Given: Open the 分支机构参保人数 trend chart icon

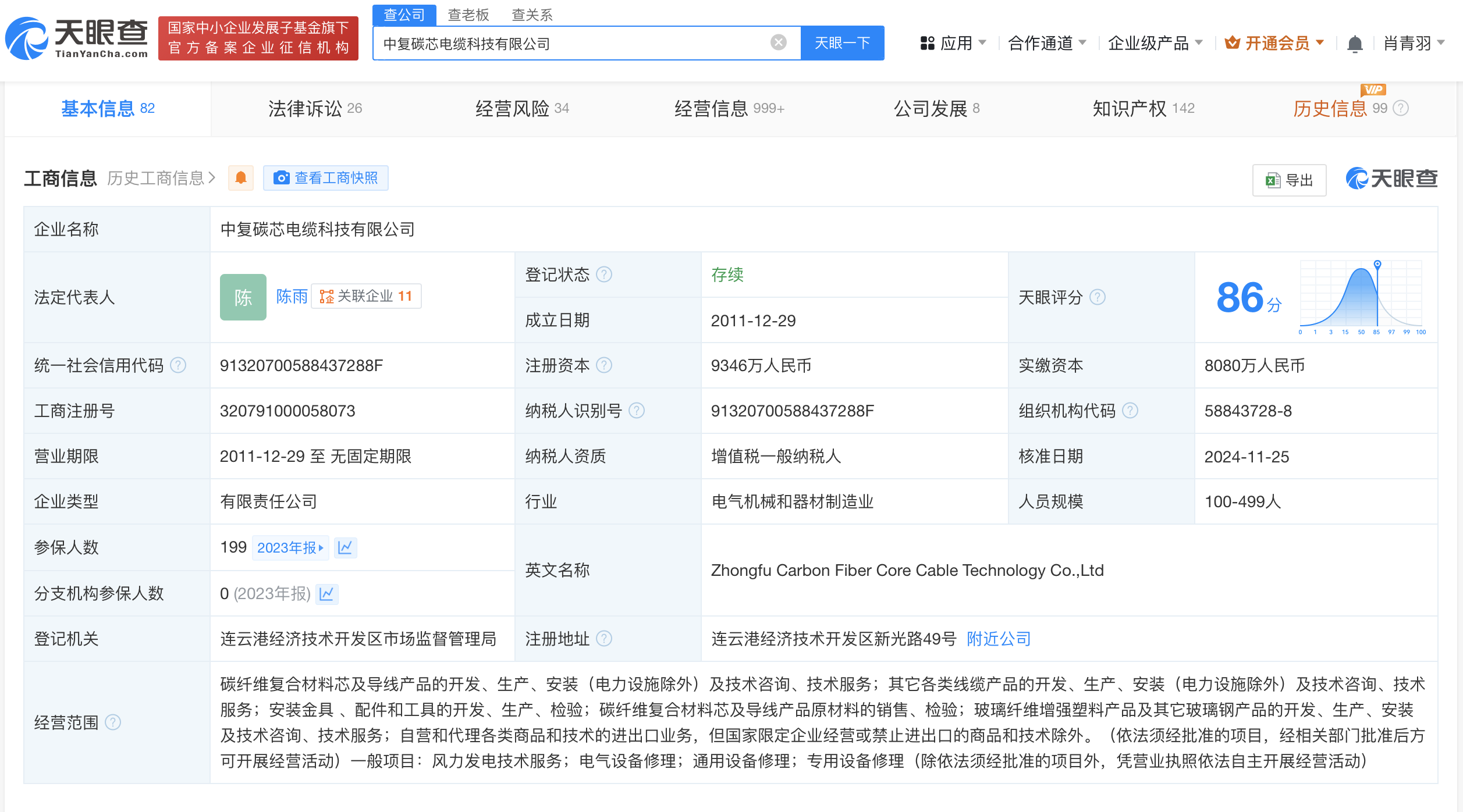Looking at the screenshot, I should [328, 594].
